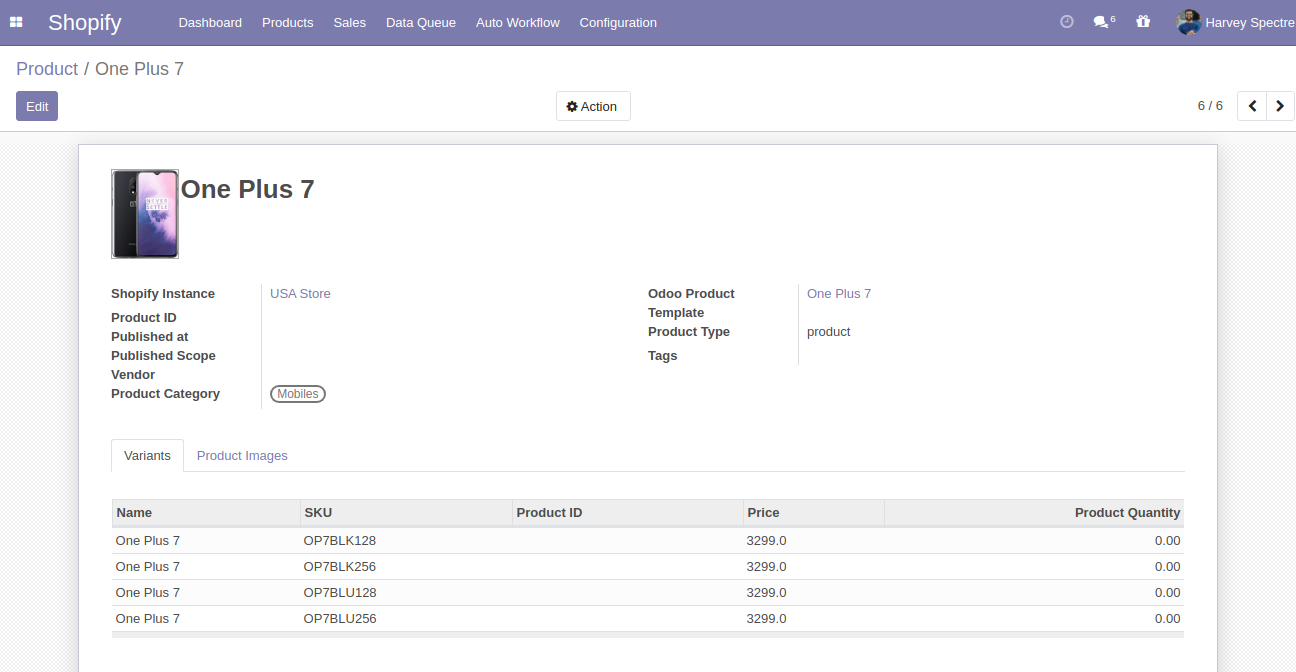Open variant row with SKU OP7BLU128
The image size is (1296, 672).
point(340,593)
